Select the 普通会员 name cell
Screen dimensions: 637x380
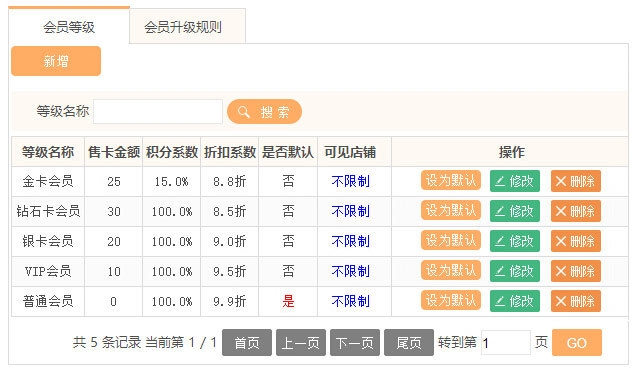(48, 302)
